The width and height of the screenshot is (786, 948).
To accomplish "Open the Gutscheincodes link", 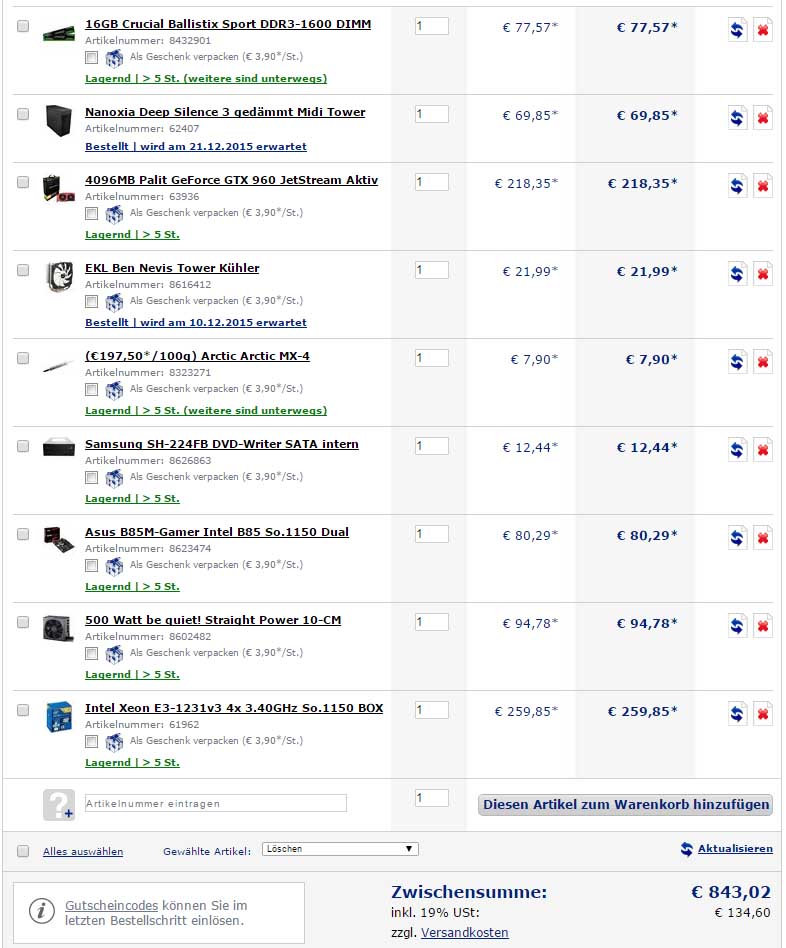I will point(111,906).
